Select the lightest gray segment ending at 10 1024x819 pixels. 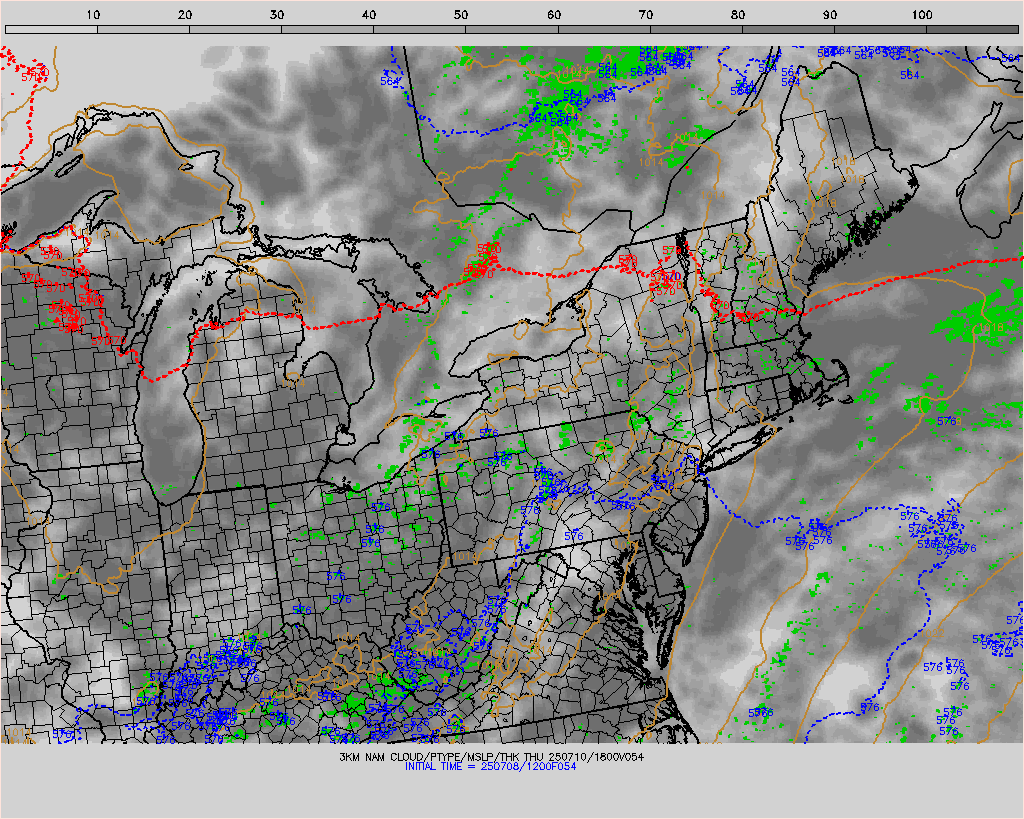coord(51,29)
